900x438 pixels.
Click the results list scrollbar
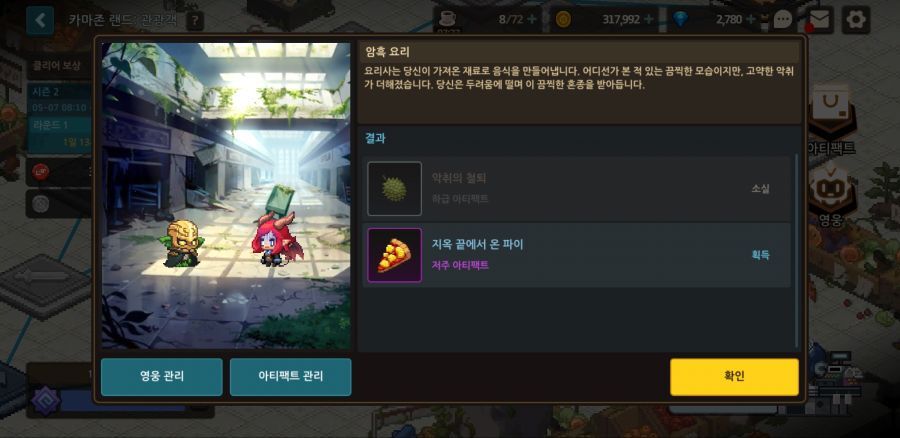tap(796, 250)
